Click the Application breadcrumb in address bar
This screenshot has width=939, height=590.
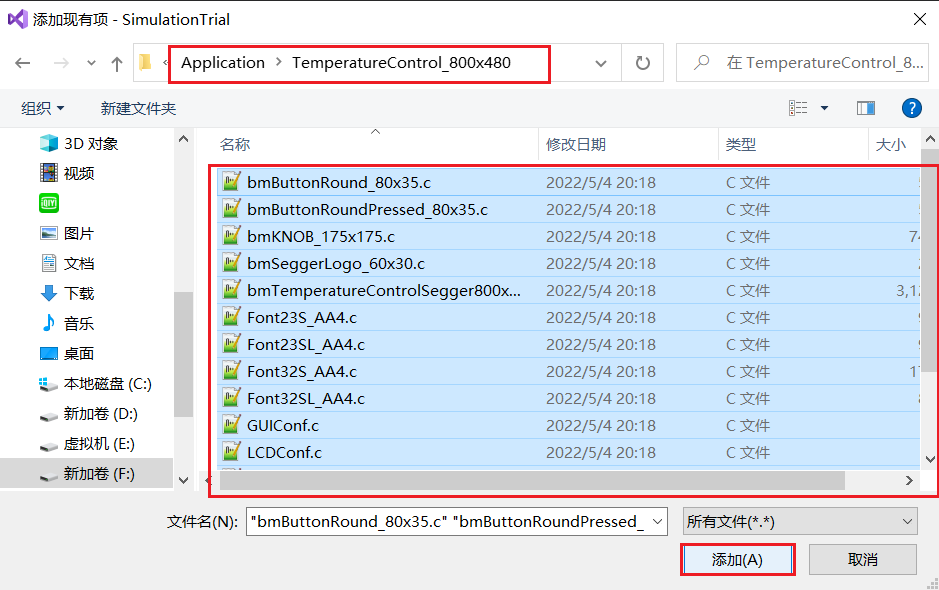222,62
